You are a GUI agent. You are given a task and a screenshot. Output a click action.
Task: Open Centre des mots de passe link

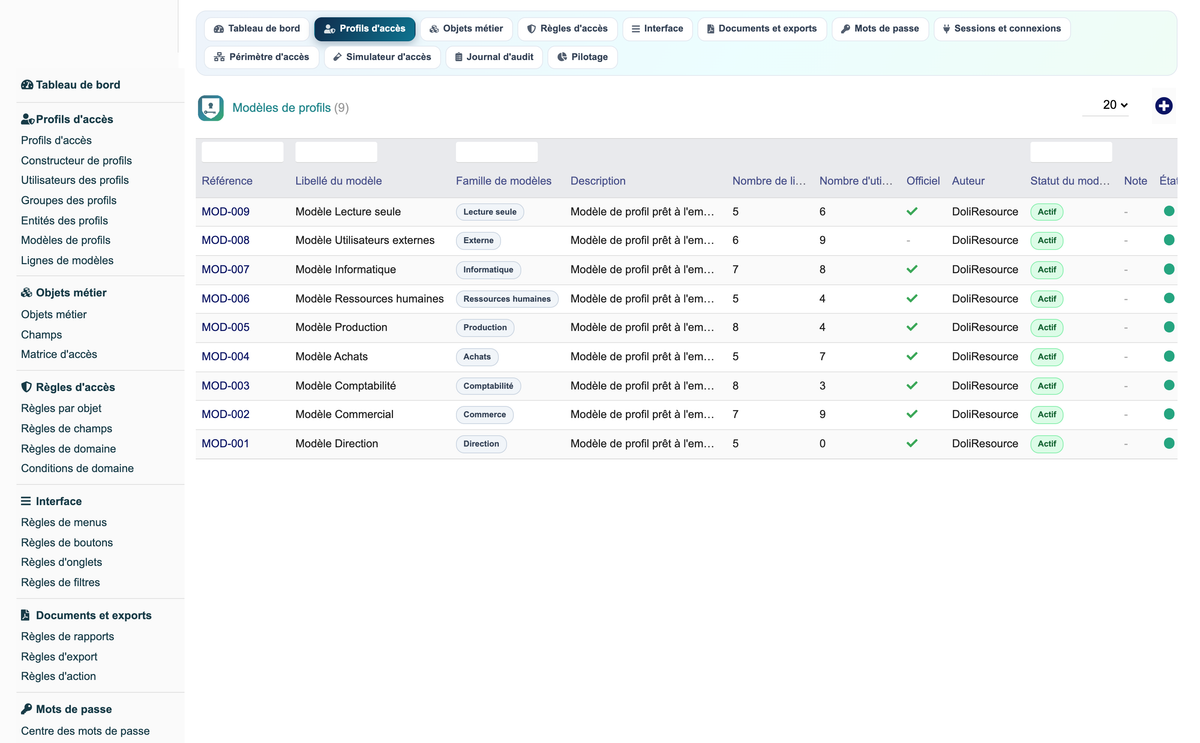tap(85, 731)
